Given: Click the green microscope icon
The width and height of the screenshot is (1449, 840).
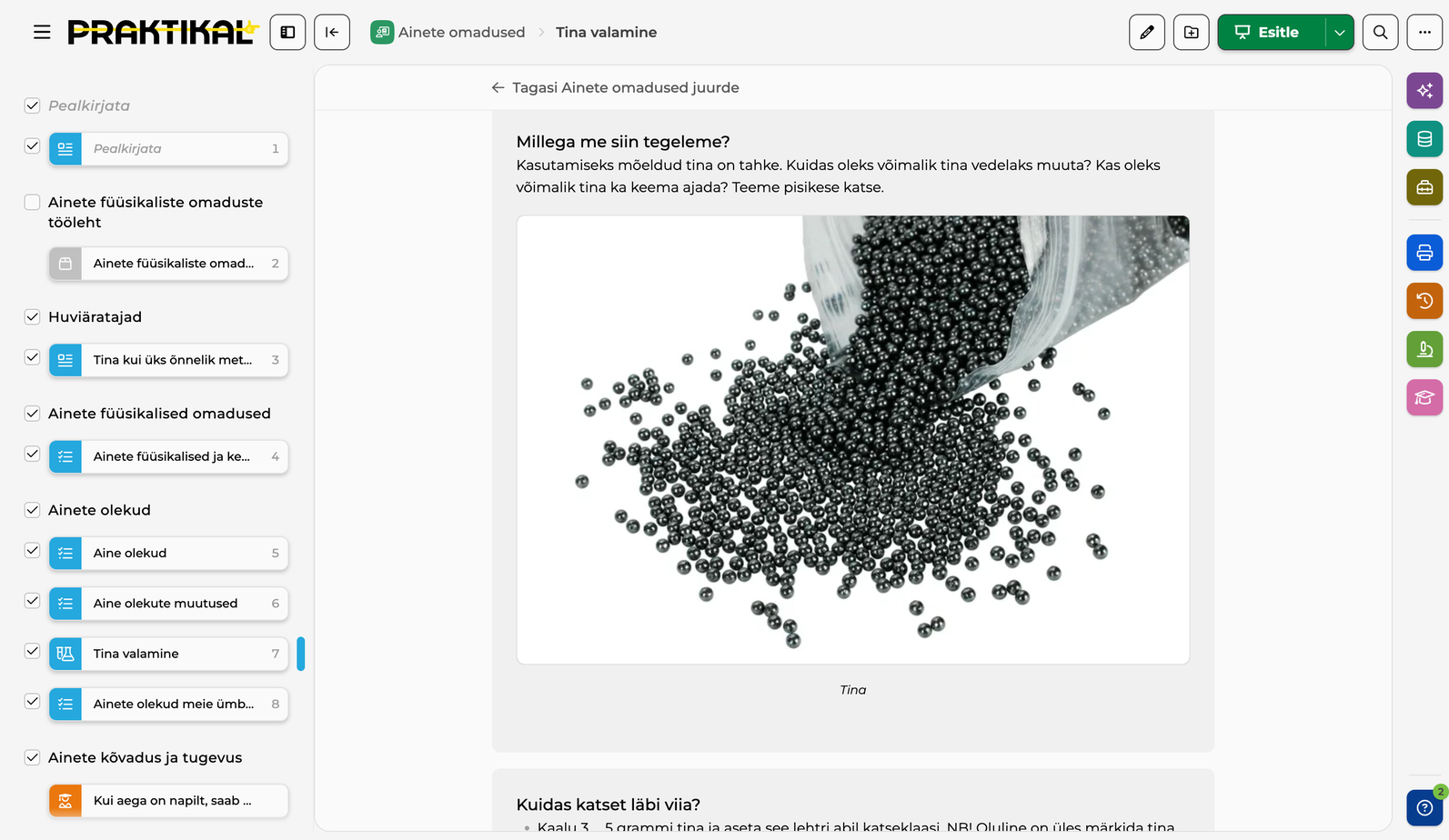Looking at the screenshot, I should coord(1424,349).
